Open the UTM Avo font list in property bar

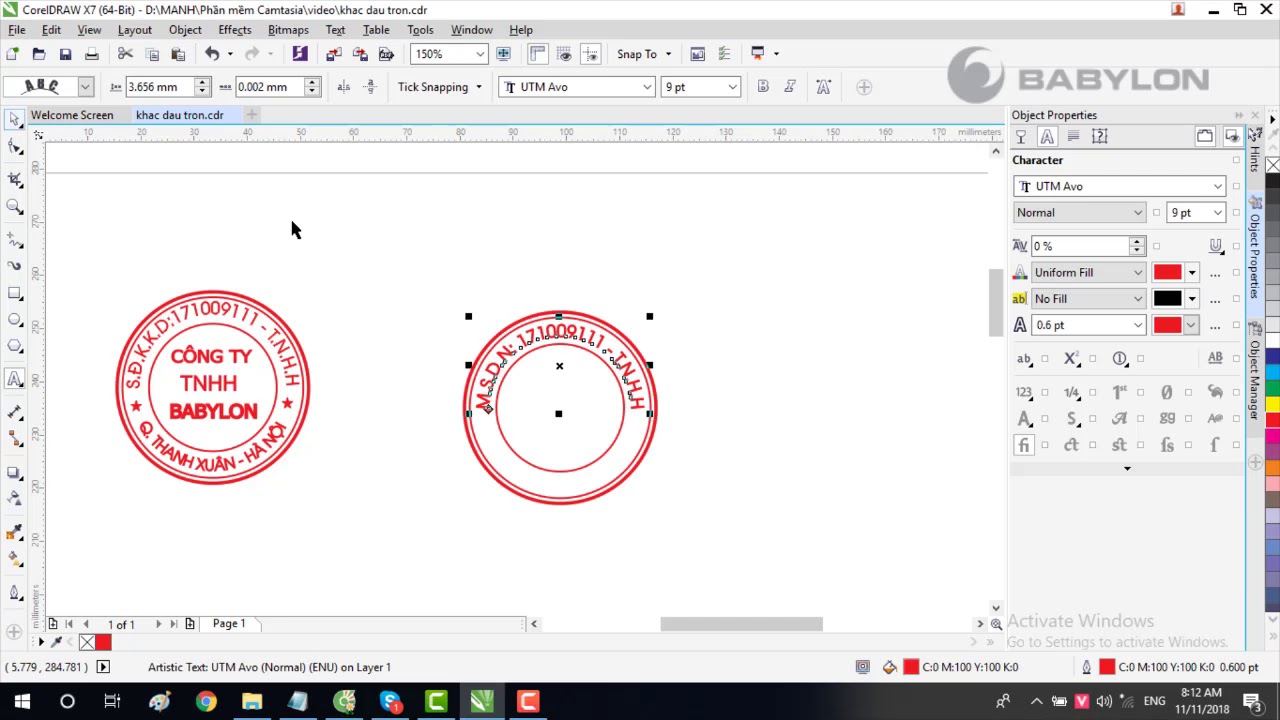[x=646, y=87]
